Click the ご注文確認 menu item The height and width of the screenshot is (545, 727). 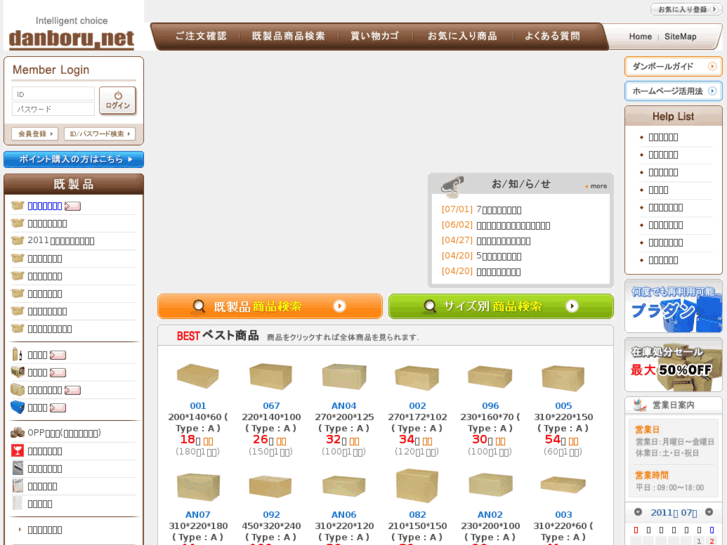click(x=201, y=36)
